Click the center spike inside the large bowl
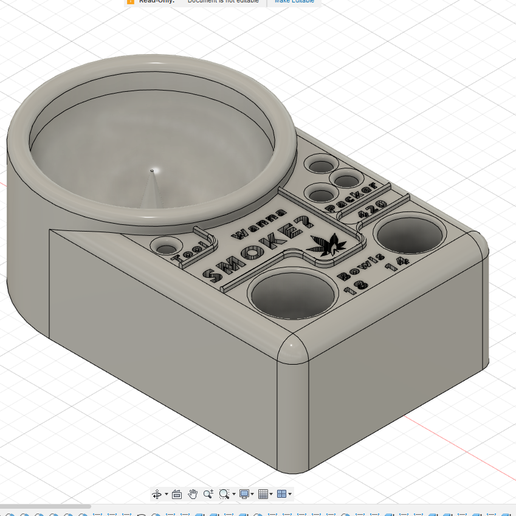This screenshot has height=516, width=516. point(151,189)
